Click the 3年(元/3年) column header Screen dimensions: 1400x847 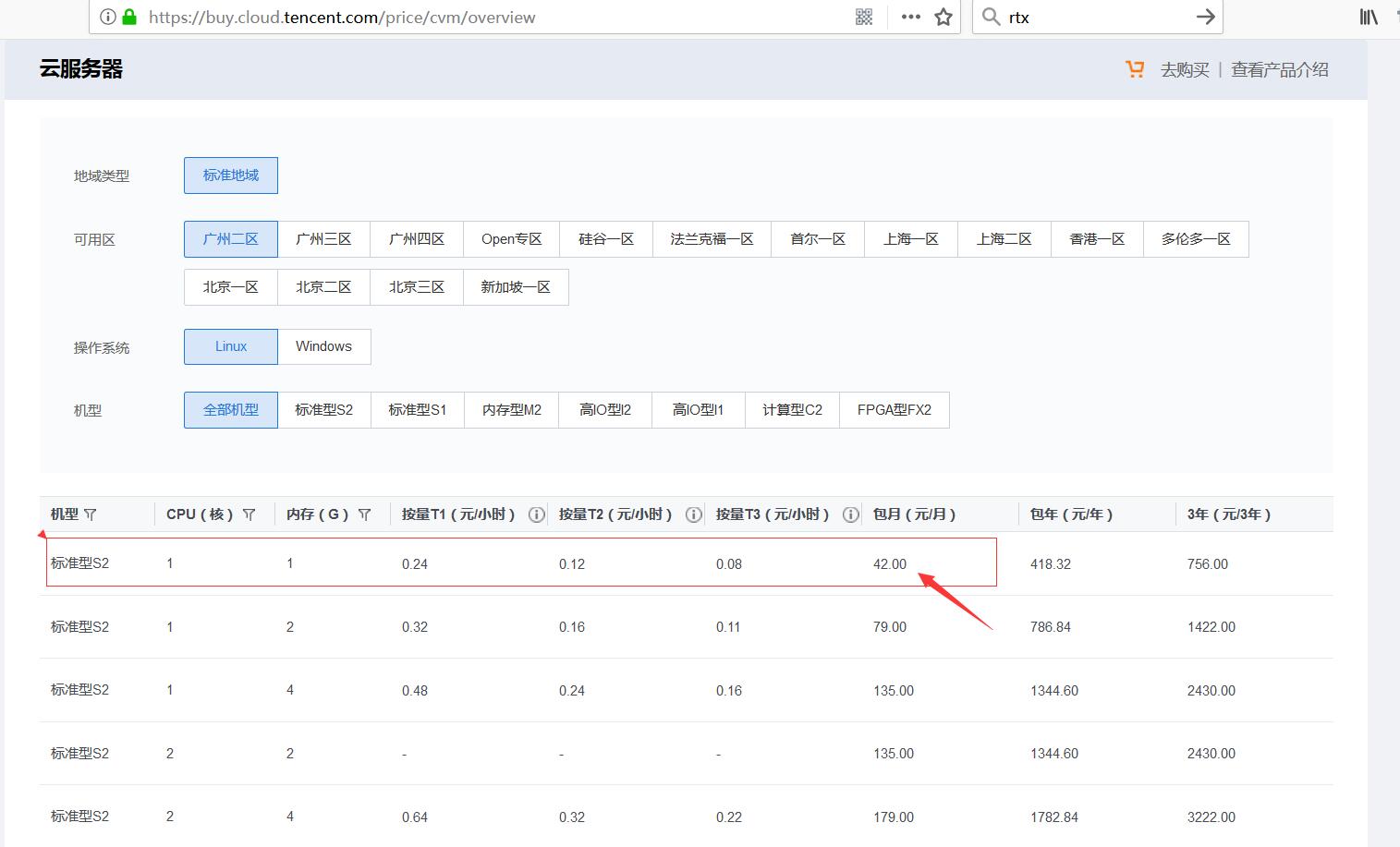(1230, 514)
